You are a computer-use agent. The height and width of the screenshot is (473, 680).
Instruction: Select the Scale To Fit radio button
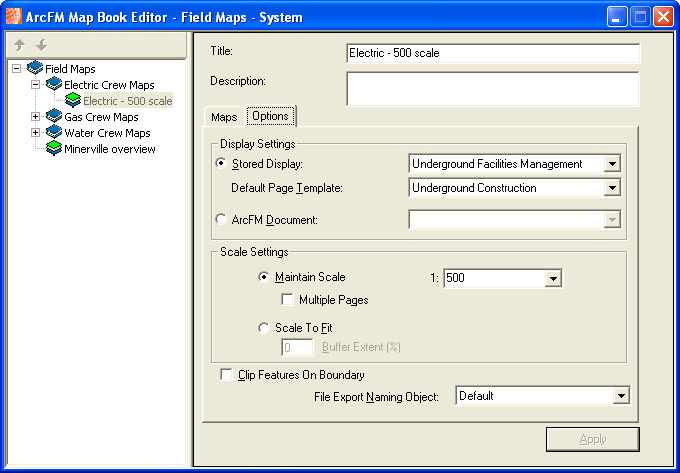tap(264, 328)
